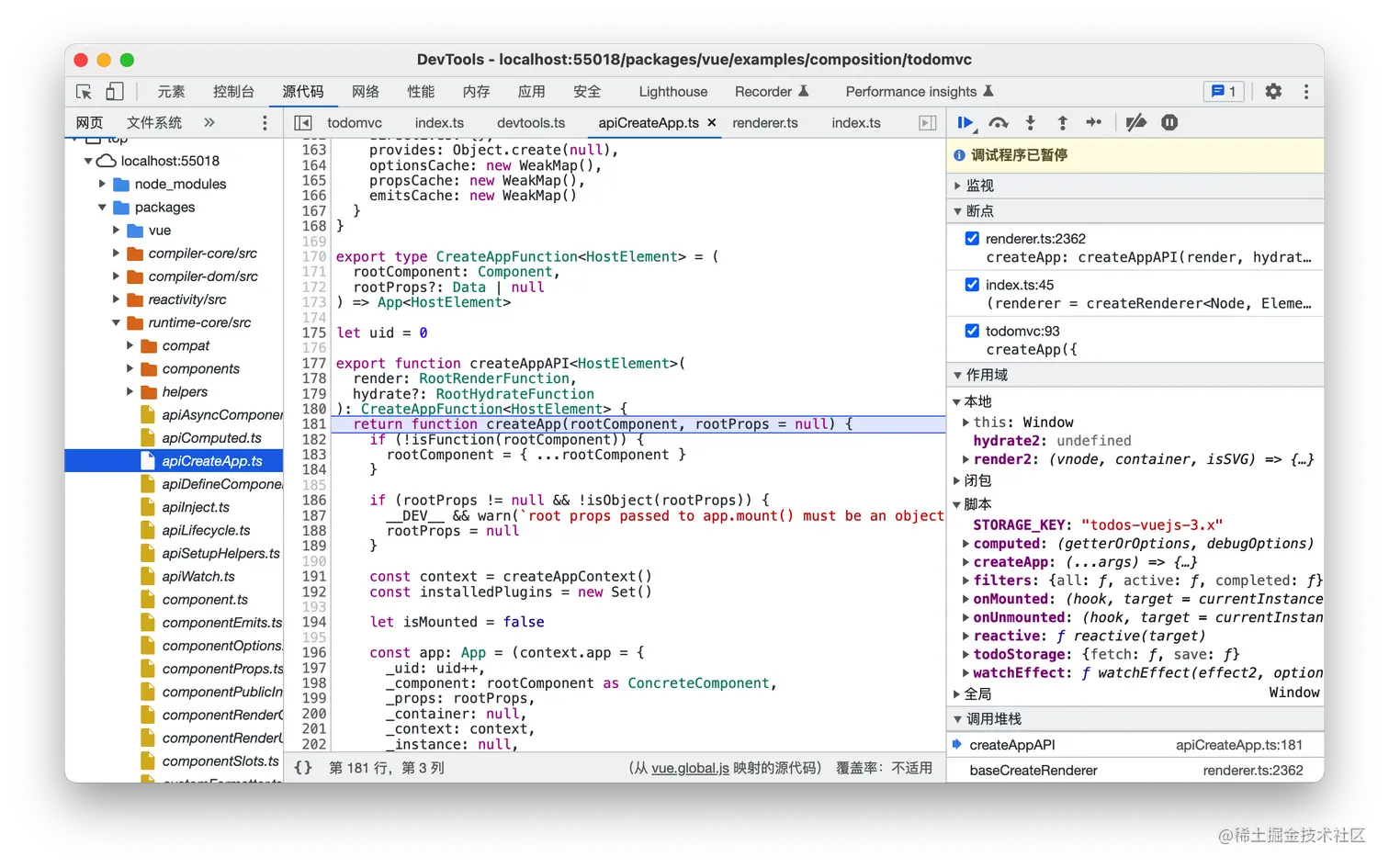Toggle pause on exceptions

(x=1169, y=123)
